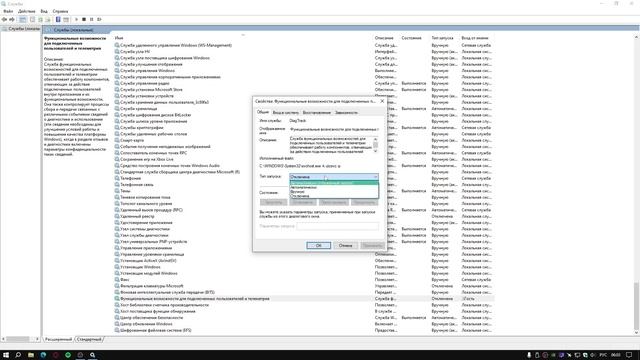Click left pane horizontal scrollbar thumb
Screen dimensions: 640x360
tap(18, 339)
